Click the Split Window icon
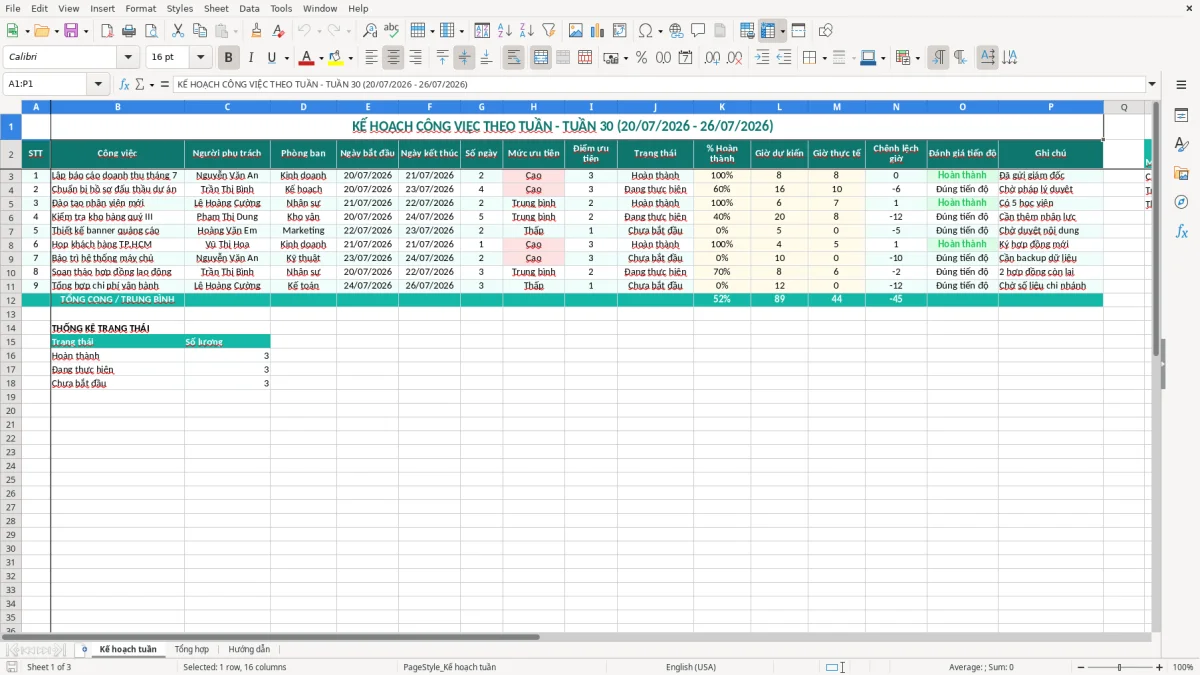Screen dimensions: 1200x675 (x=798, y=31)
